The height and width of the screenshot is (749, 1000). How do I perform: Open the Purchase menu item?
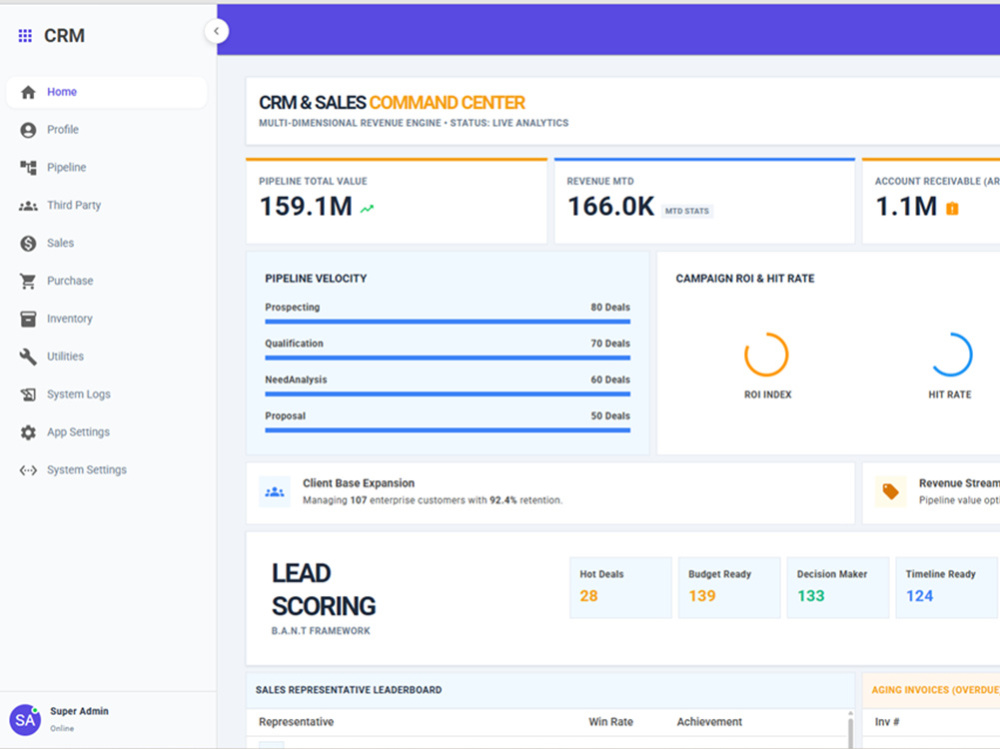107,281
